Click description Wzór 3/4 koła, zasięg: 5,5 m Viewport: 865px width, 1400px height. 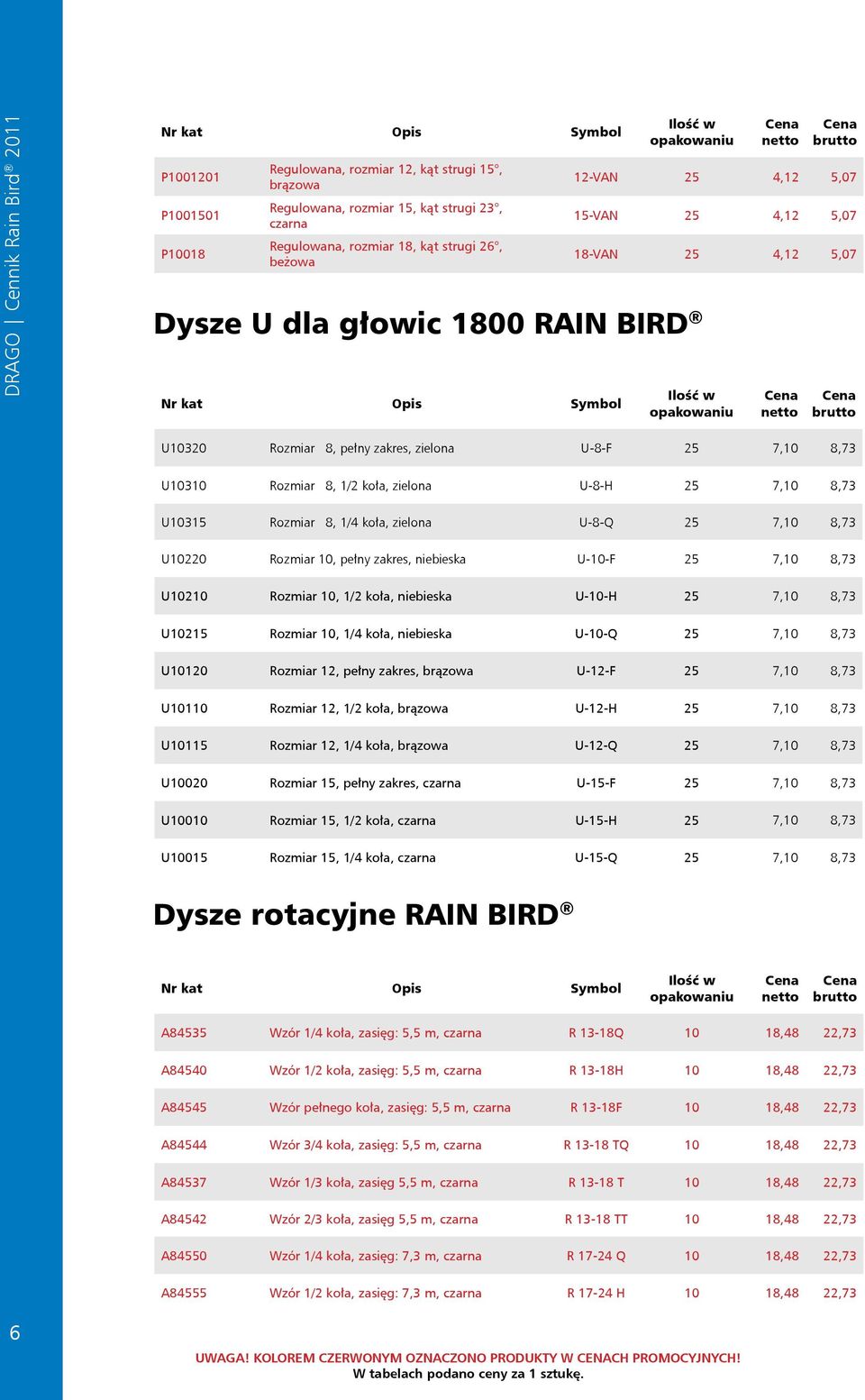coord(376,1145)
